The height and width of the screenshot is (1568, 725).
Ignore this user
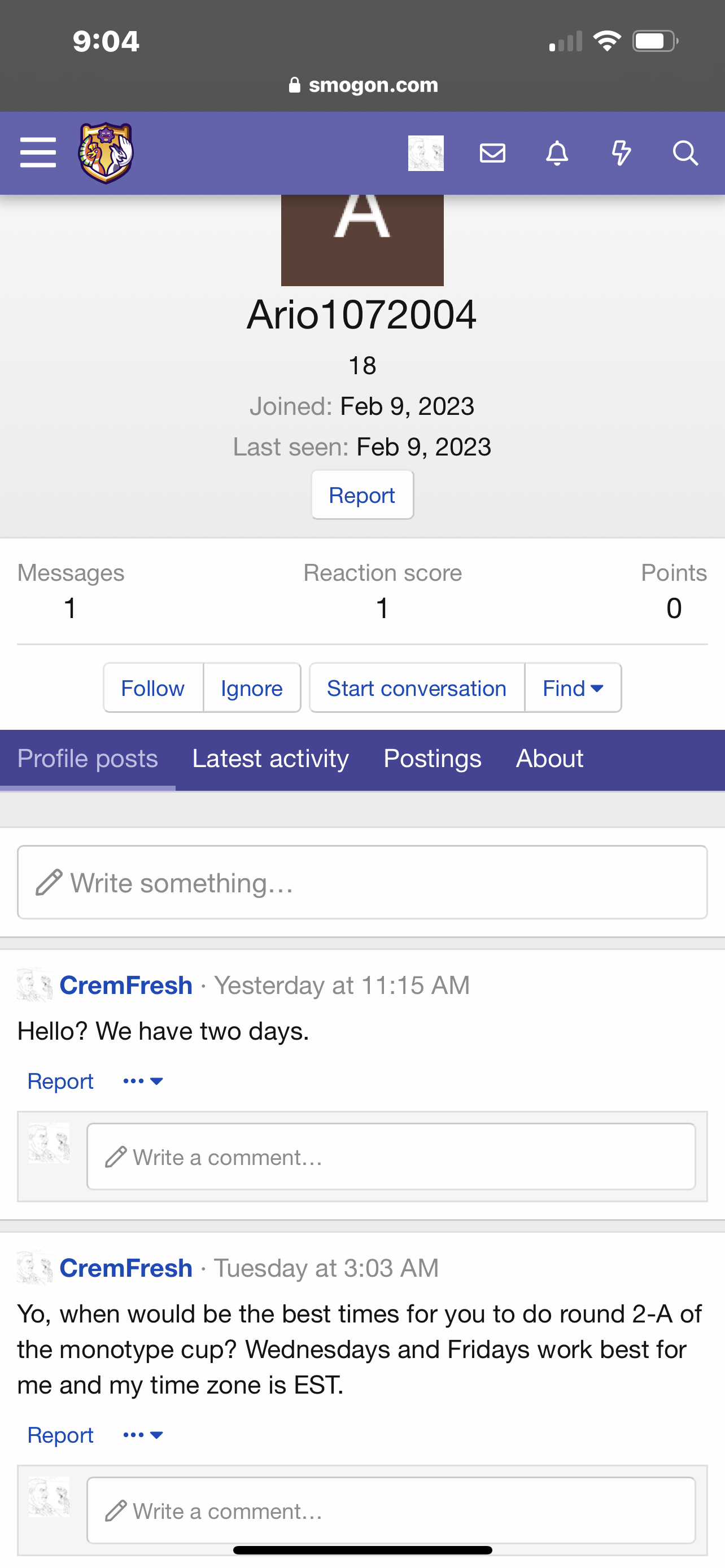point(252,688)
